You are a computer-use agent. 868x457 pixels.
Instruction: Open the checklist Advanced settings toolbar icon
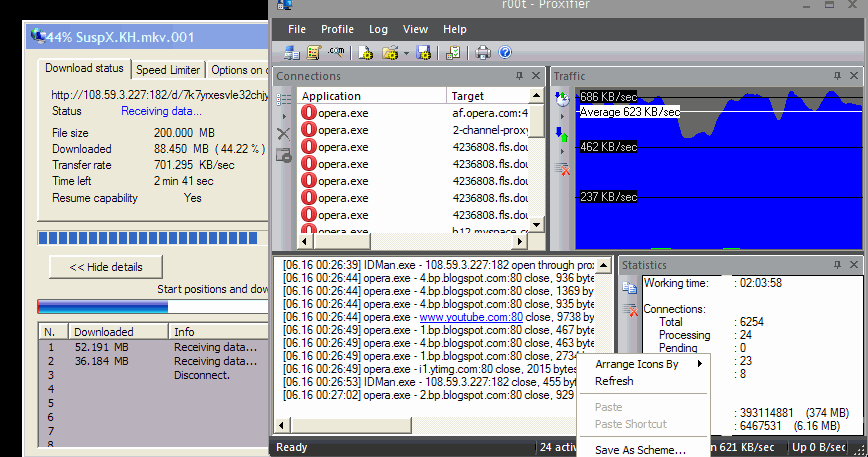coord(453,53)
